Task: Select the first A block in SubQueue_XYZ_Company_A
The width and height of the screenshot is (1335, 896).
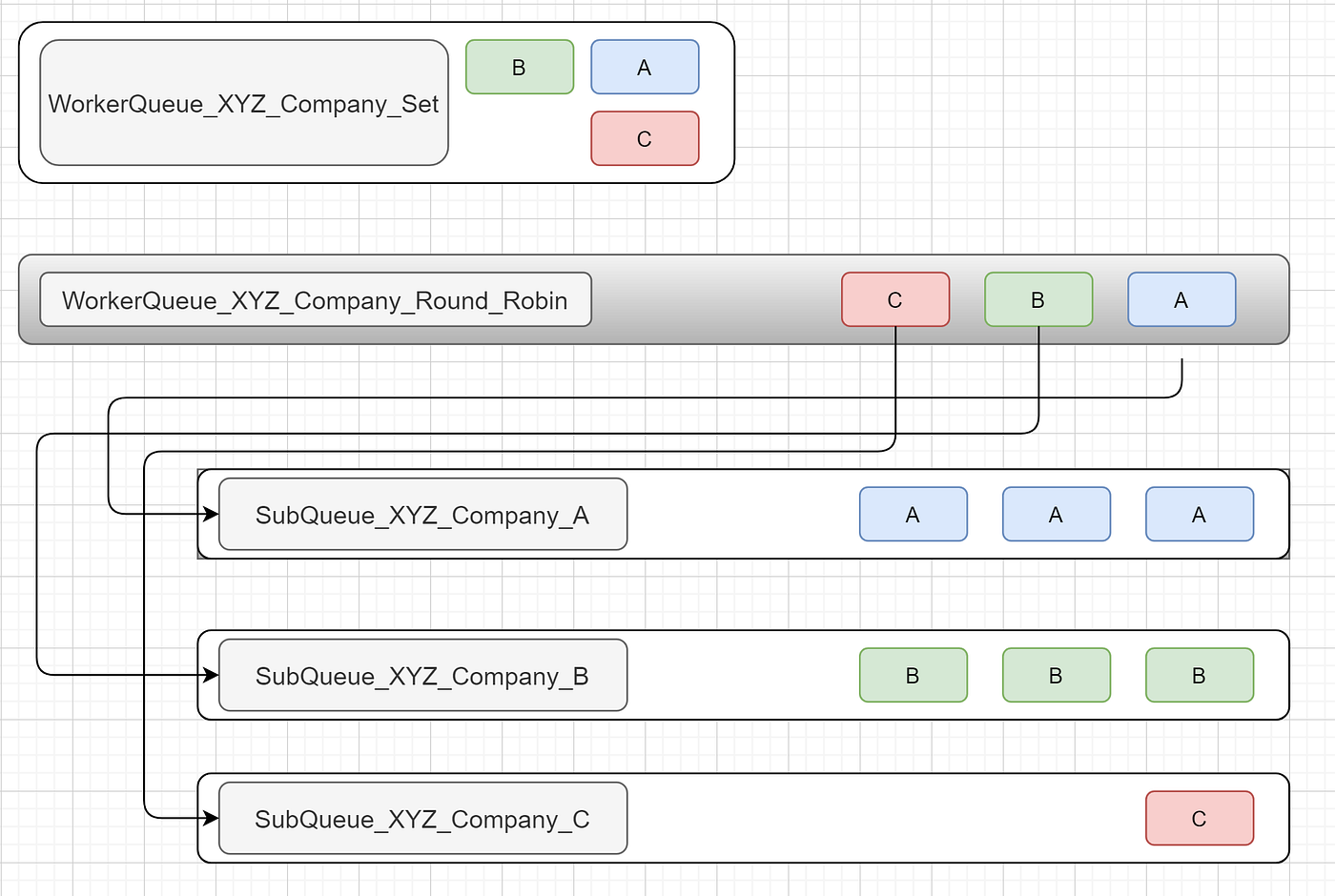Action: (x=913, y=514)
